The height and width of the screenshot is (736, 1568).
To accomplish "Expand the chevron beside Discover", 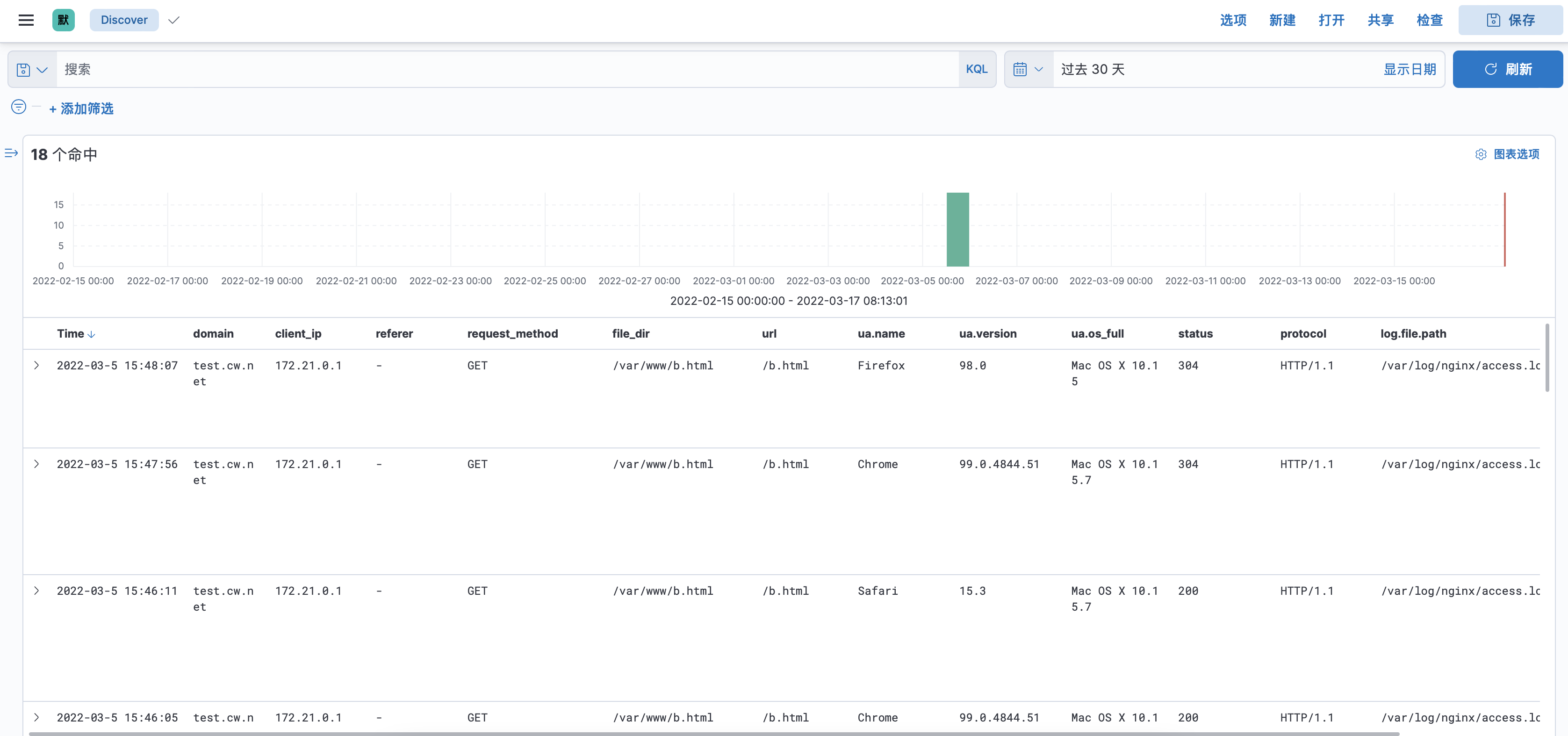I will 173,20.
